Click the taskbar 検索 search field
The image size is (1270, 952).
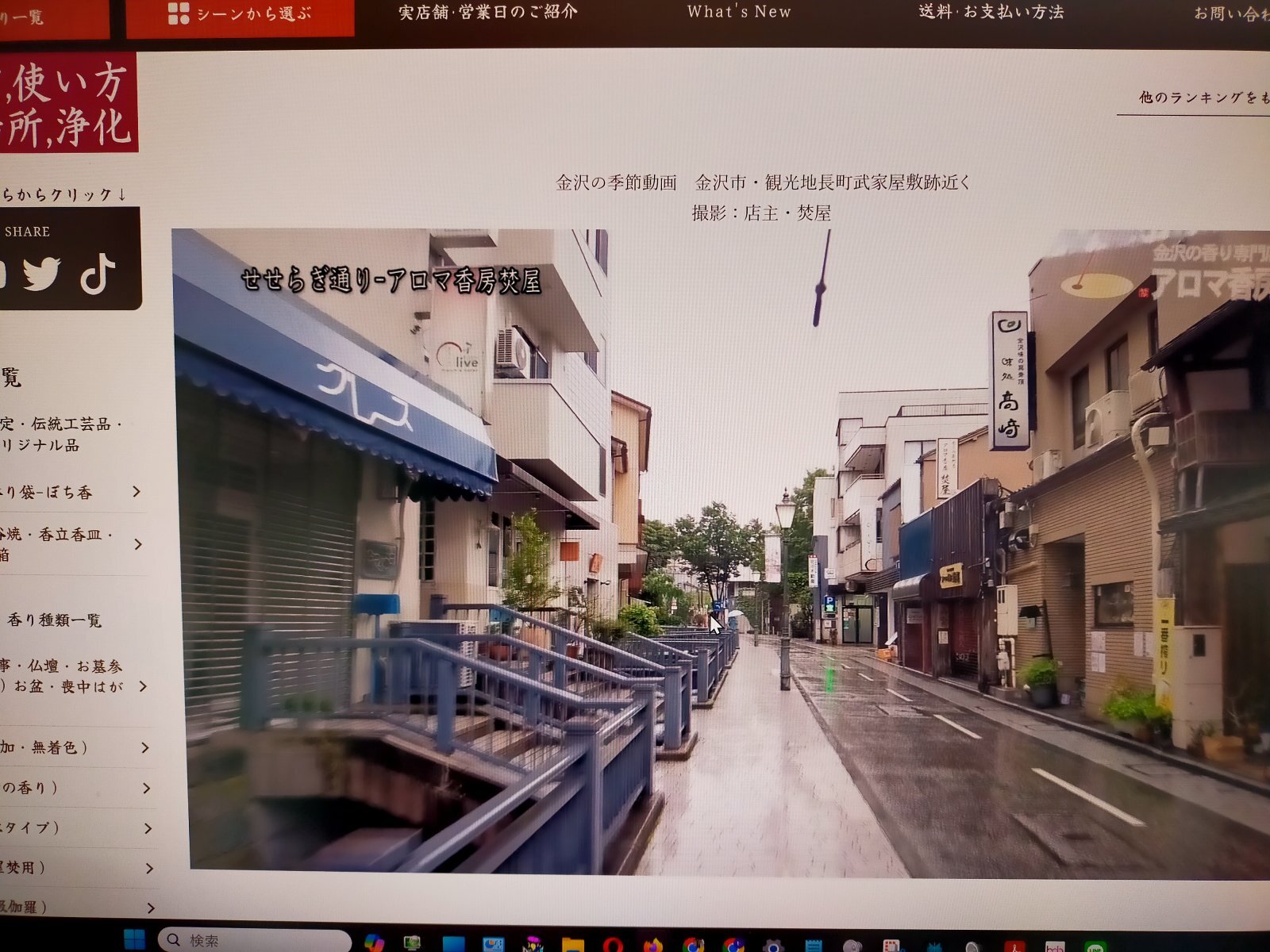(254, 940)
